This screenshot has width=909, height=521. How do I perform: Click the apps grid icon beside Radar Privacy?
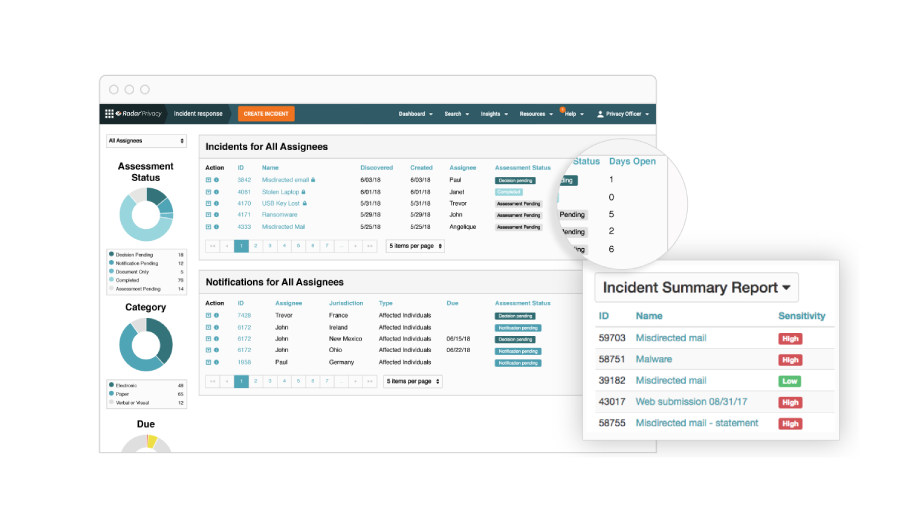(x=109, y=114)
